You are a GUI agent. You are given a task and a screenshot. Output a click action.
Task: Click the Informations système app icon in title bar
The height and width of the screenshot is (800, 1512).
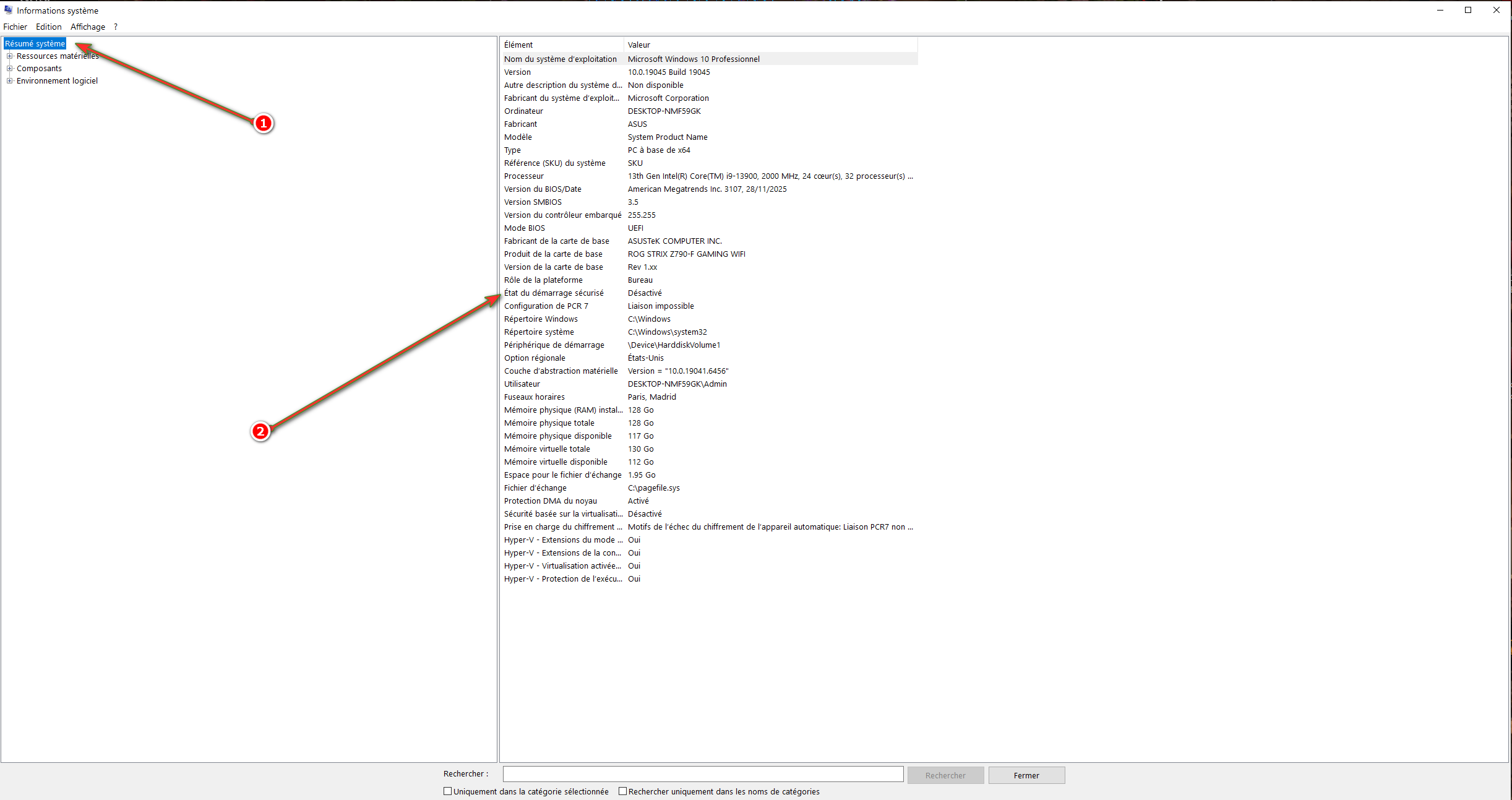8,10
